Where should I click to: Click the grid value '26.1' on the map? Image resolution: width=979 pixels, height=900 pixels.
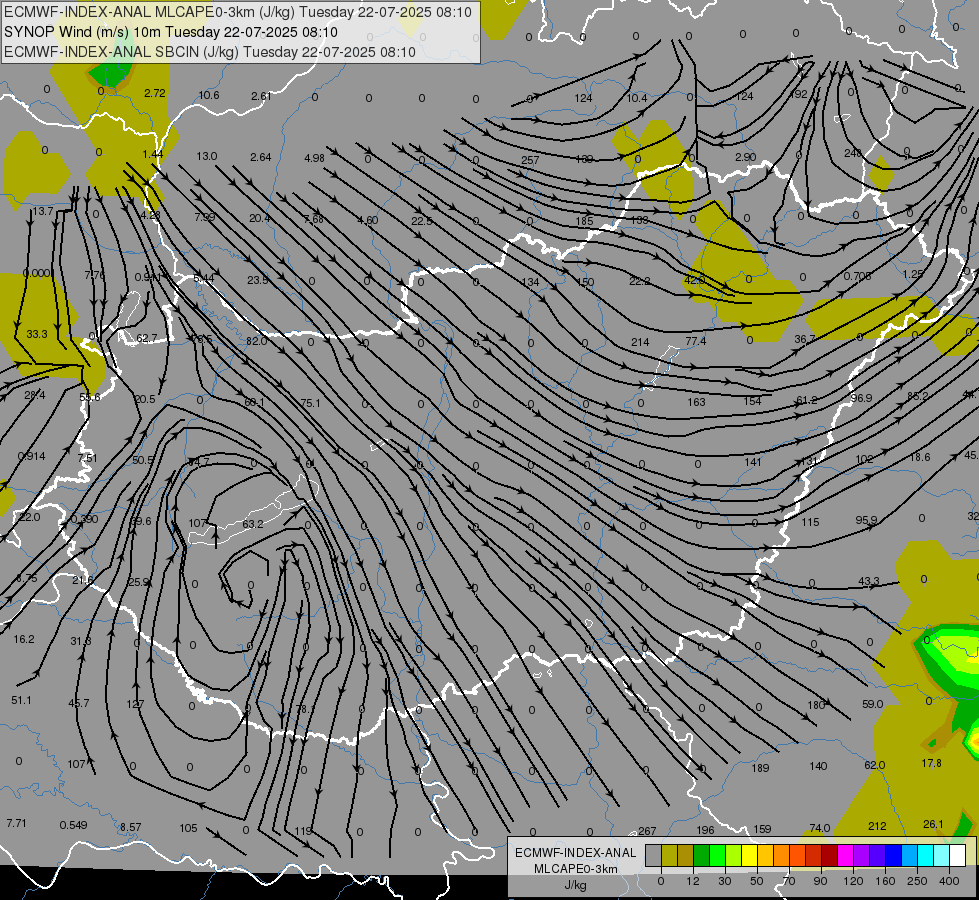coord(933,824)
